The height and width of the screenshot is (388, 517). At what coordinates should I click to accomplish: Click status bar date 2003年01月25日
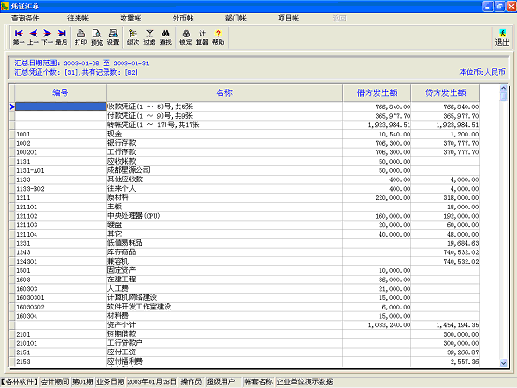pyautogui.click(x=152, y=382)
